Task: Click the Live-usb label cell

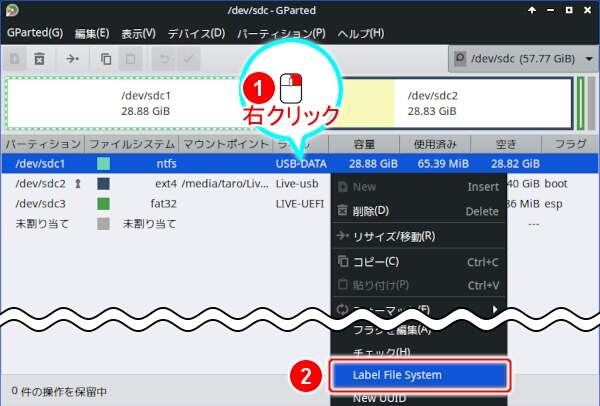Action: (297, 184)
